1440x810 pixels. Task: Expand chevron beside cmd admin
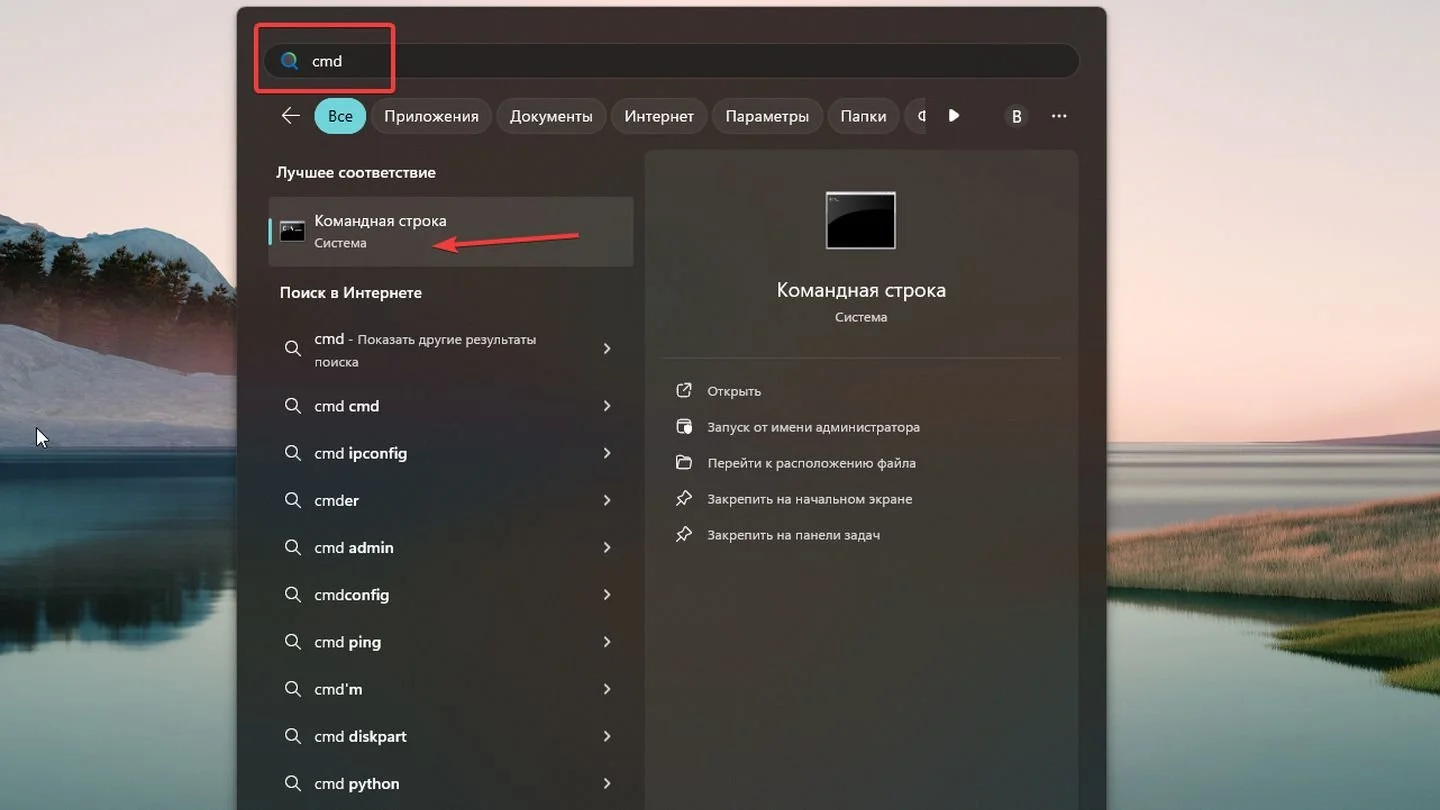pyautogui.click(x=607, y=548)
